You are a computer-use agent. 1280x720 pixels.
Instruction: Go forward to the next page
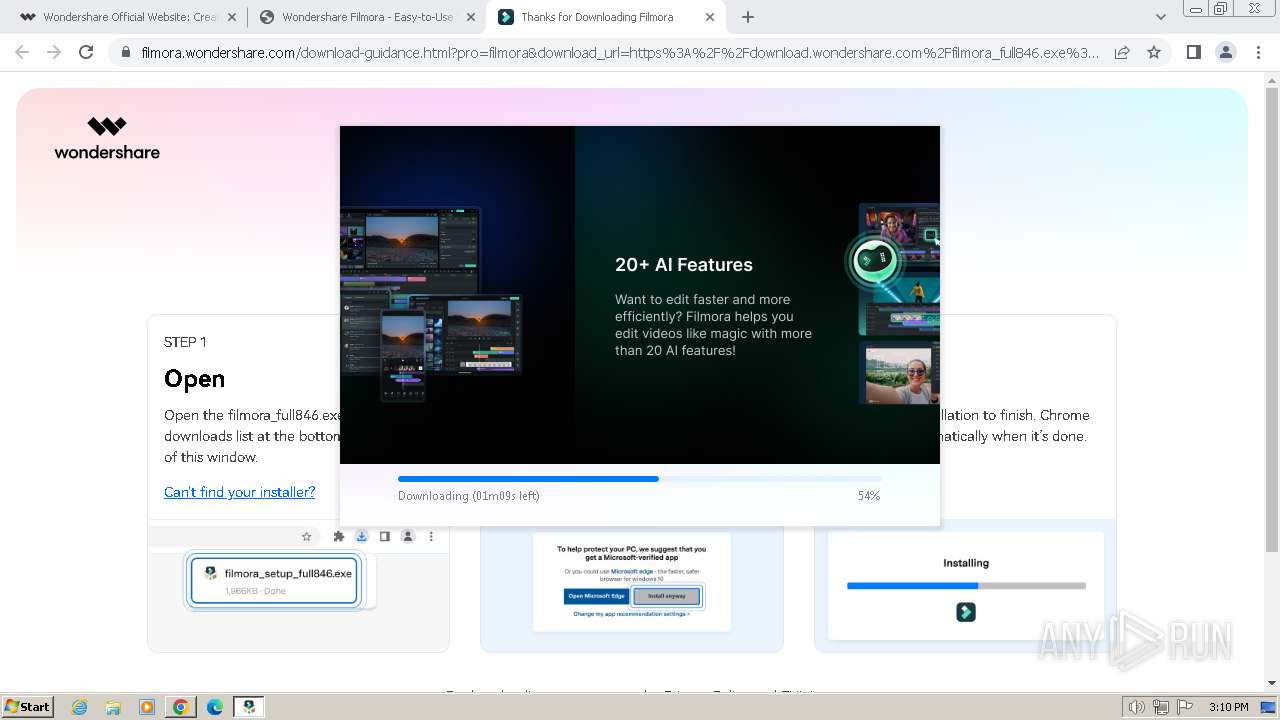54,52
